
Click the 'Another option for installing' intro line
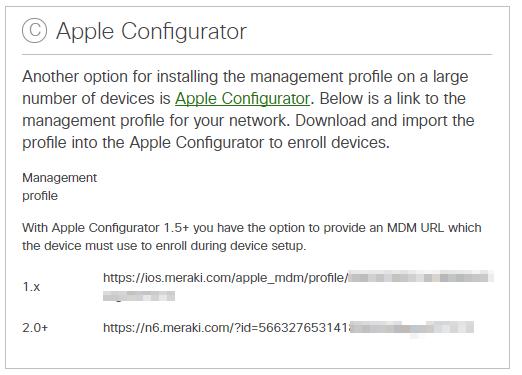(x=245, y=77)
